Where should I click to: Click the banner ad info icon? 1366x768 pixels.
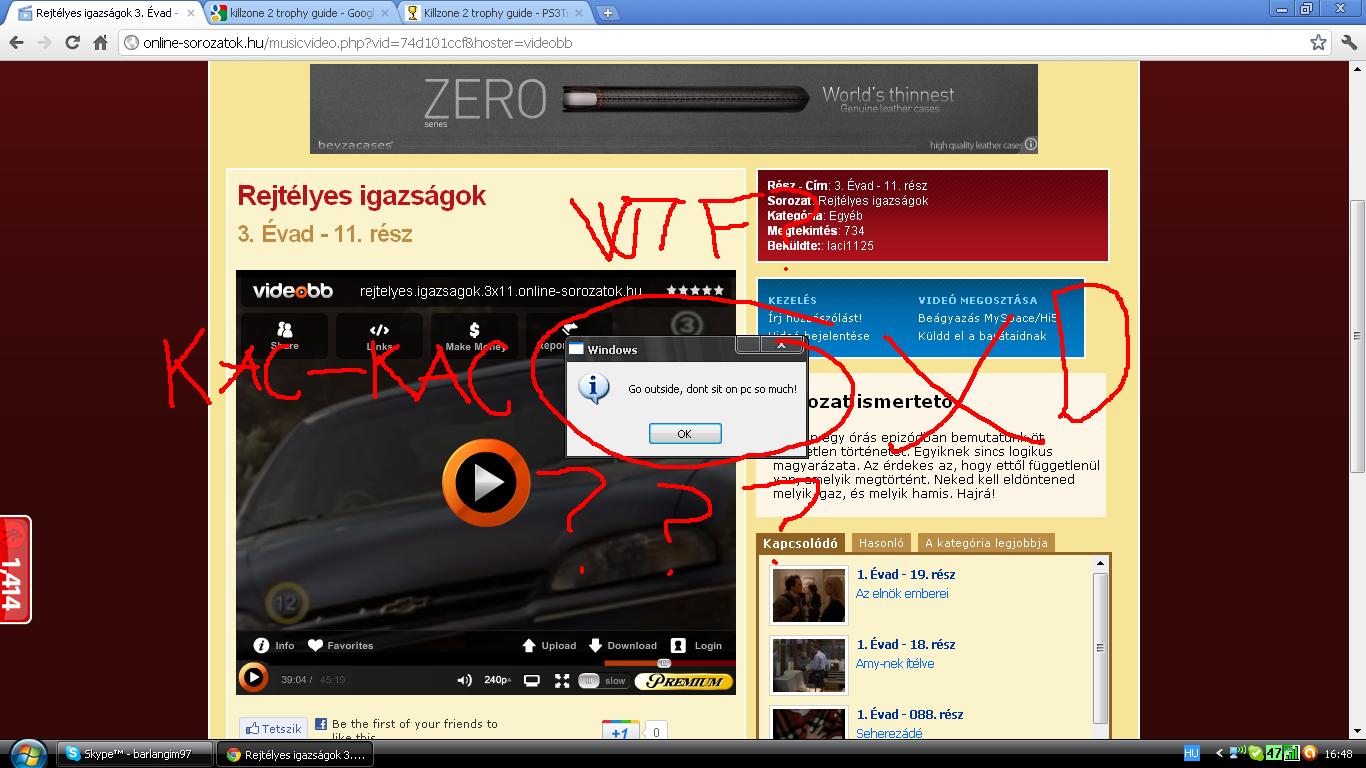pyautogui.click(x=1030, y=145)
